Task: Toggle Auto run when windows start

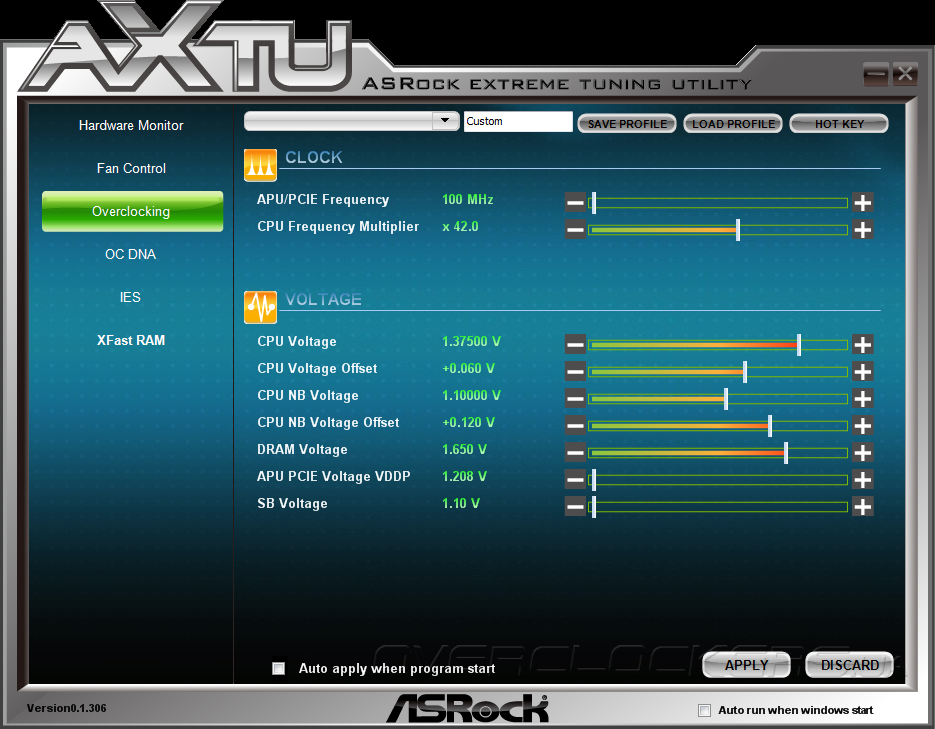Action: 704,710
